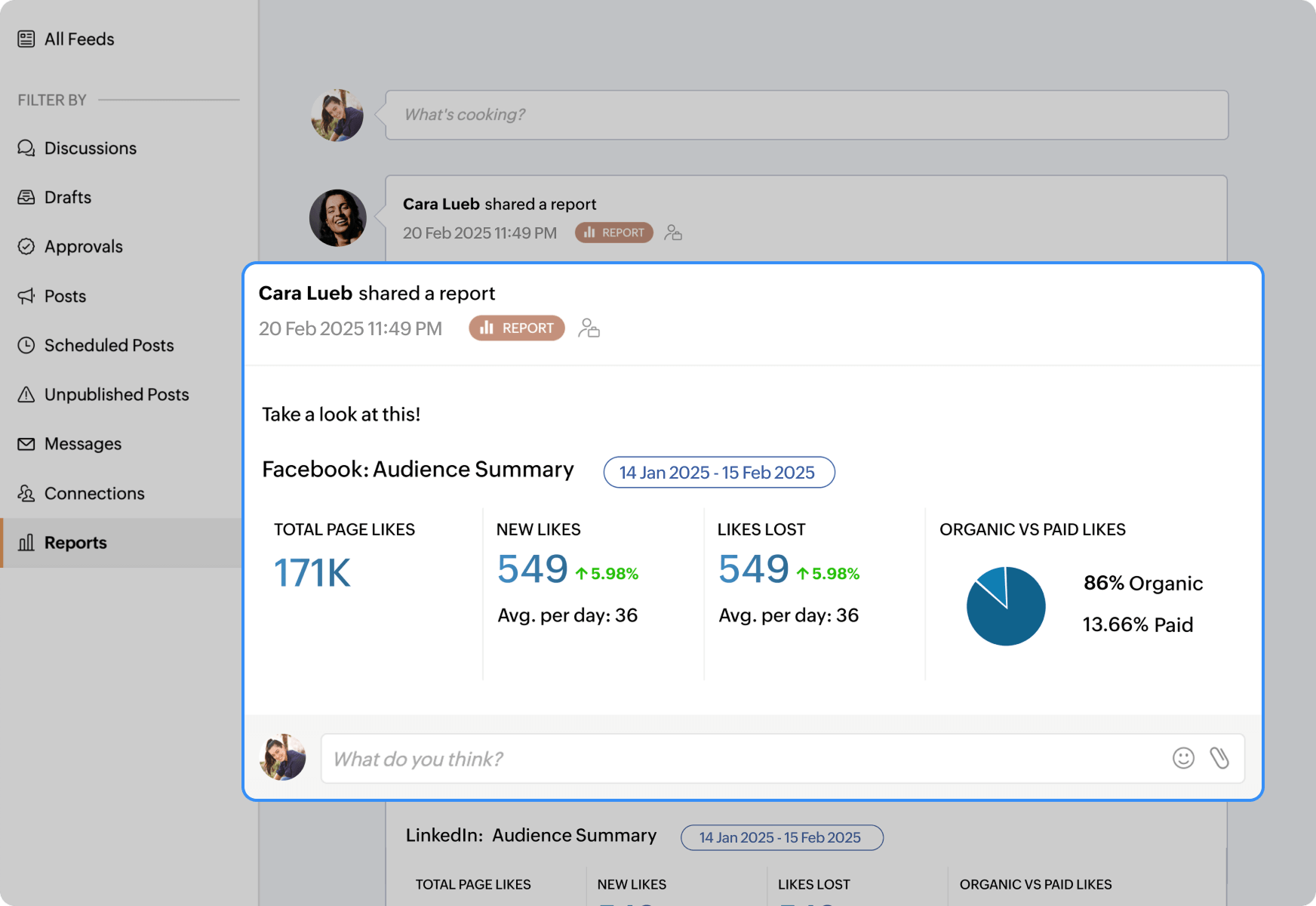Click the Organic vs Paid pie chart

point(1006,605)
